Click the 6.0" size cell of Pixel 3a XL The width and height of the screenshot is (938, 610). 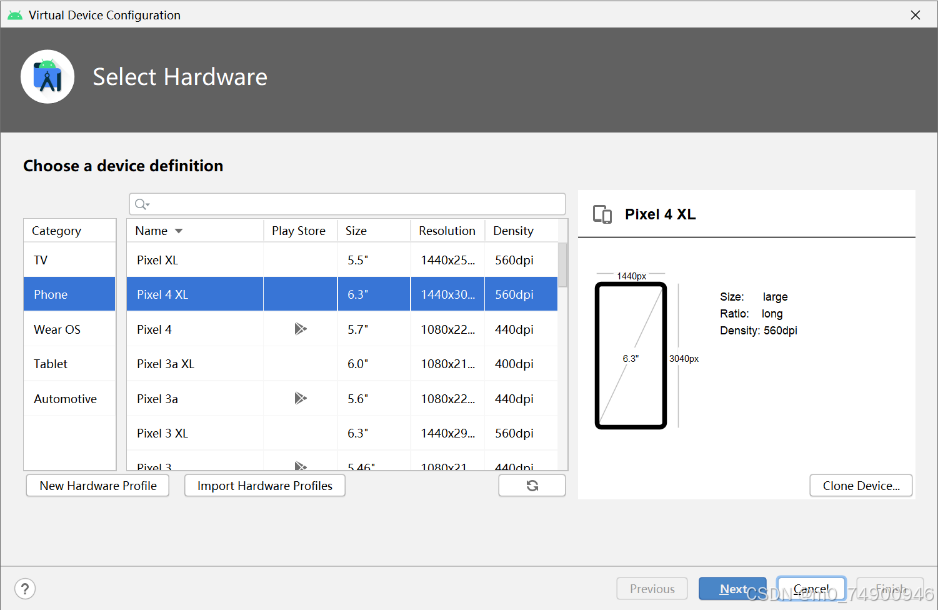click(374, 364)
